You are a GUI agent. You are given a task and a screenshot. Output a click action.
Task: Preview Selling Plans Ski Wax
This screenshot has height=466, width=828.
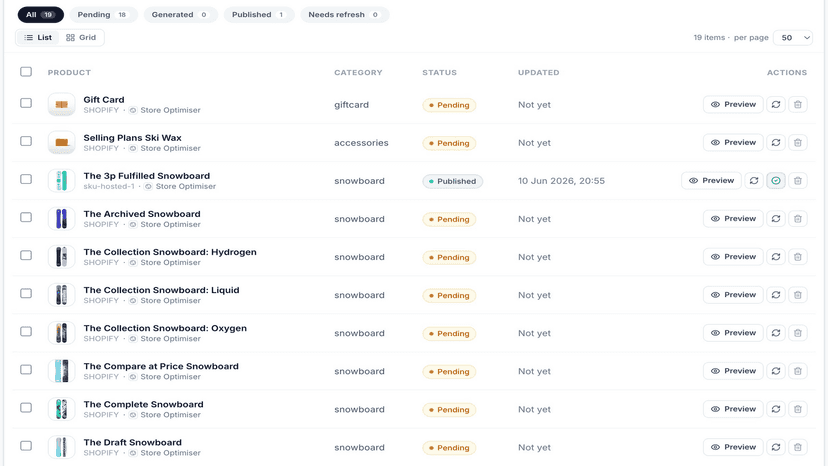click(733, 143)
